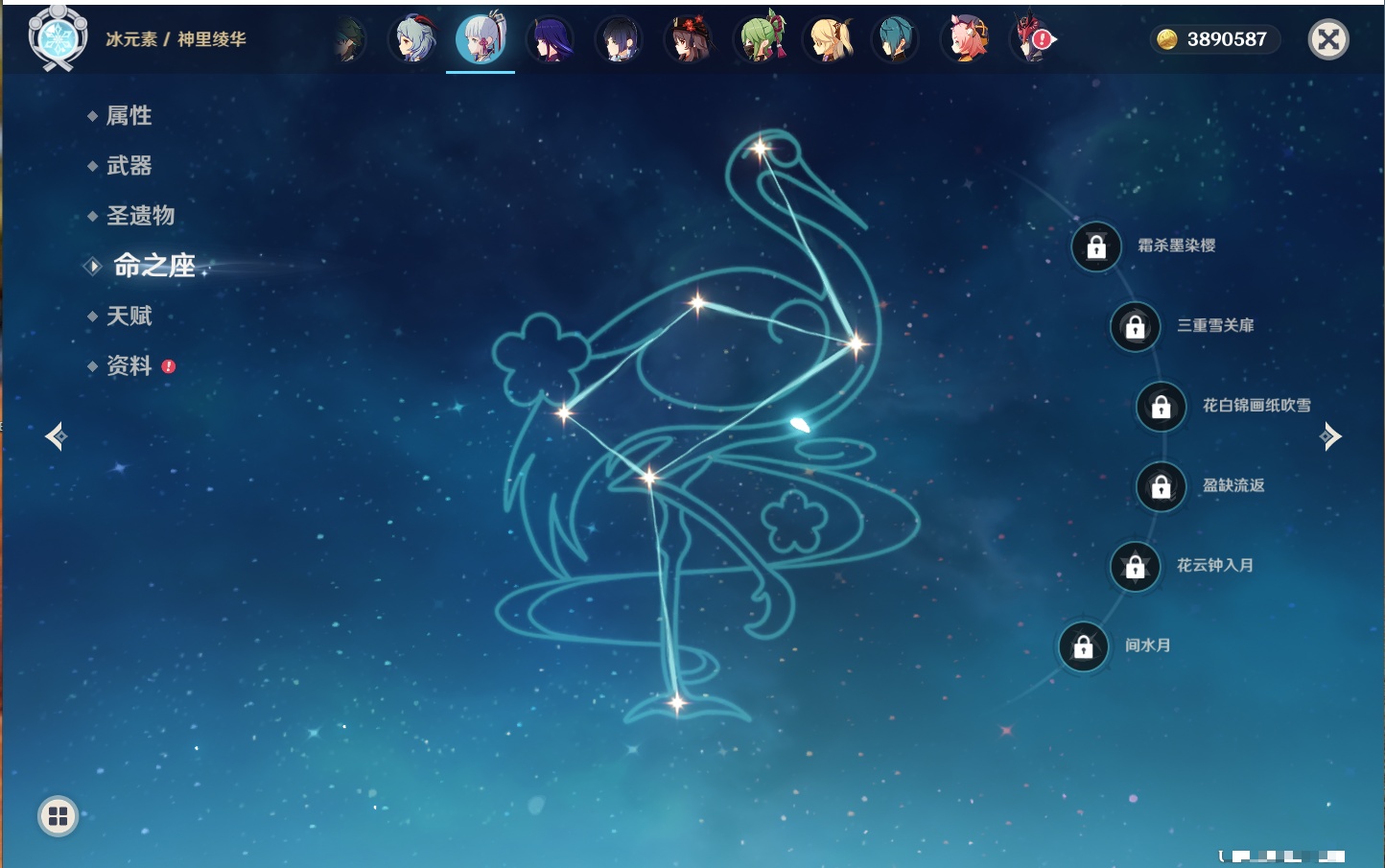Screen dimensions: 1385x868
Task: Go to the 天赋 talents menu
Action: coord(129,316)
